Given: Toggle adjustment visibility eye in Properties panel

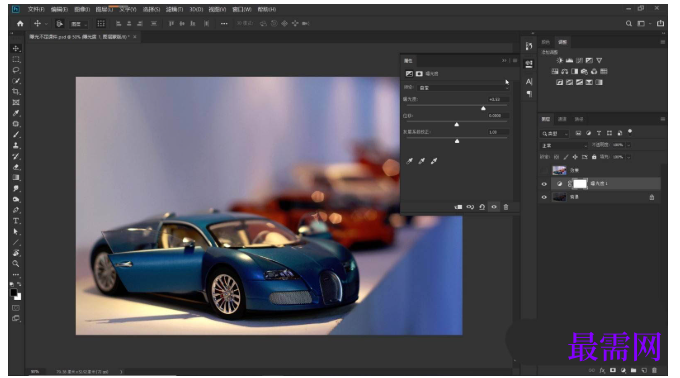Looking at the screenshot, I should (494, 207).
